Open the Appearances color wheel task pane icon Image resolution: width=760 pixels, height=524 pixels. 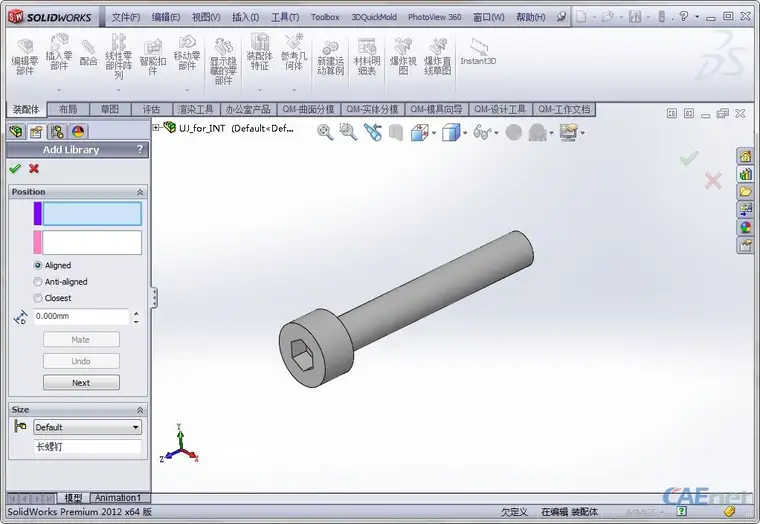[745, 227]
